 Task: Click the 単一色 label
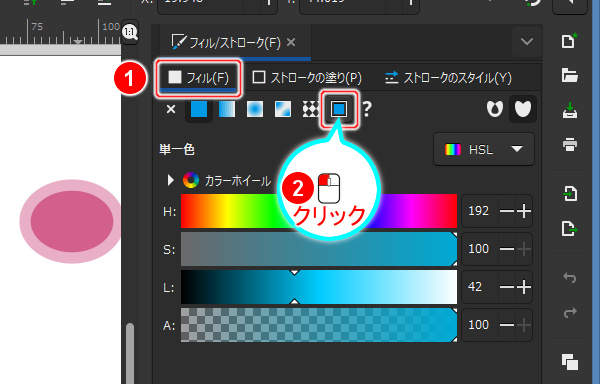coord(177,149)
